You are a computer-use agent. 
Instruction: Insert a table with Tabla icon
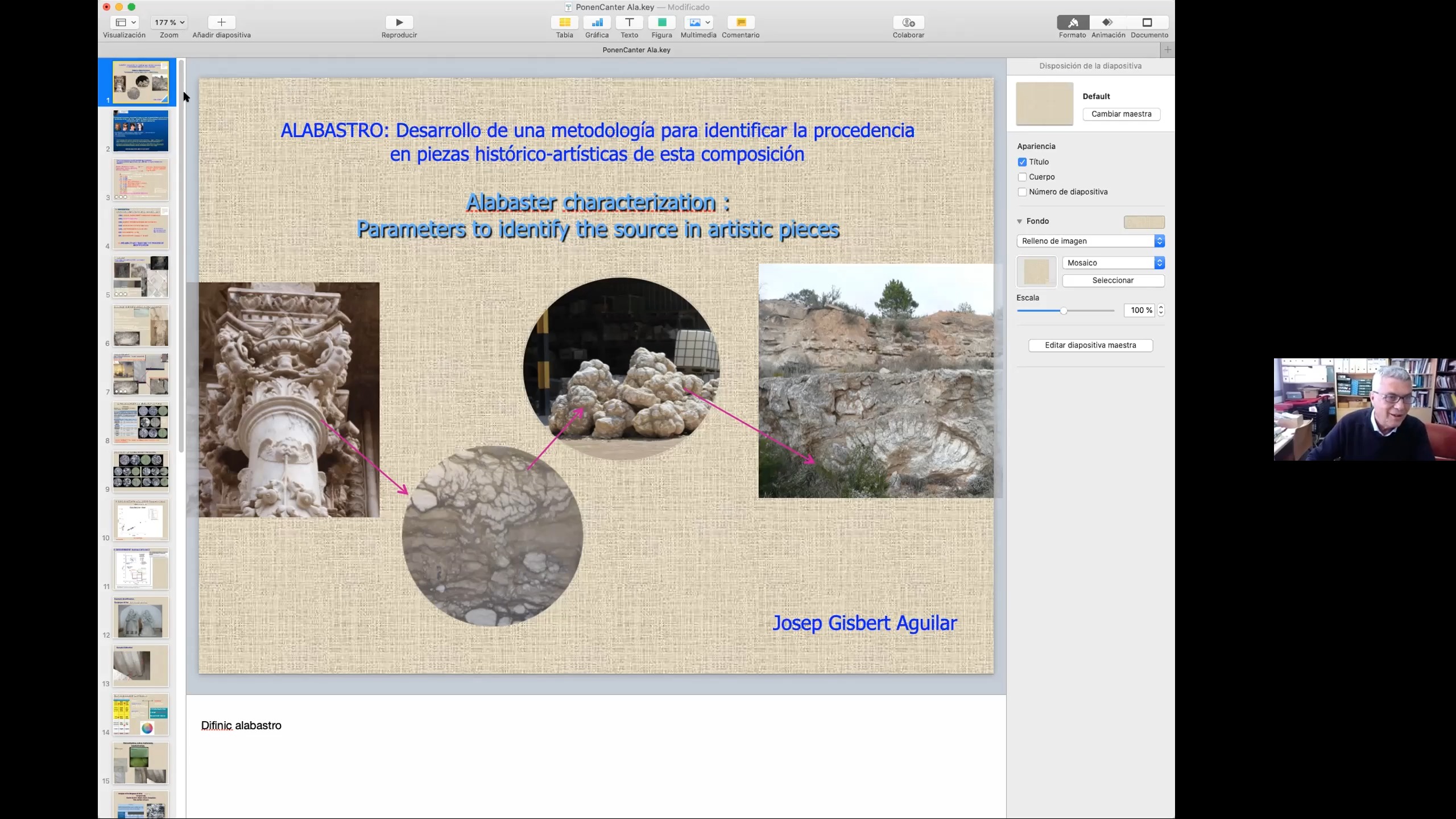click(x=564, y=22)
